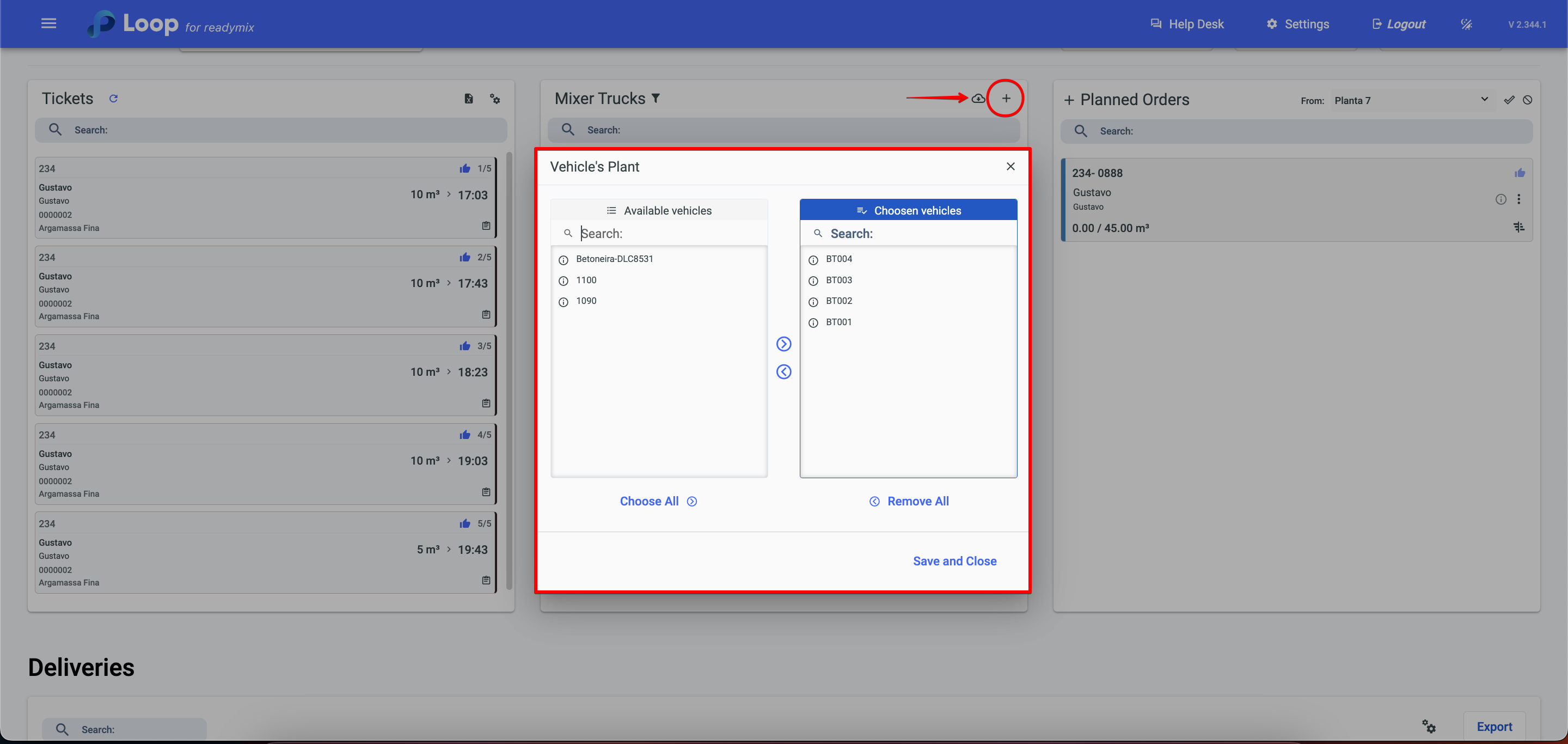Click the refresh icon beside Tickets

[x=113, y=99]
